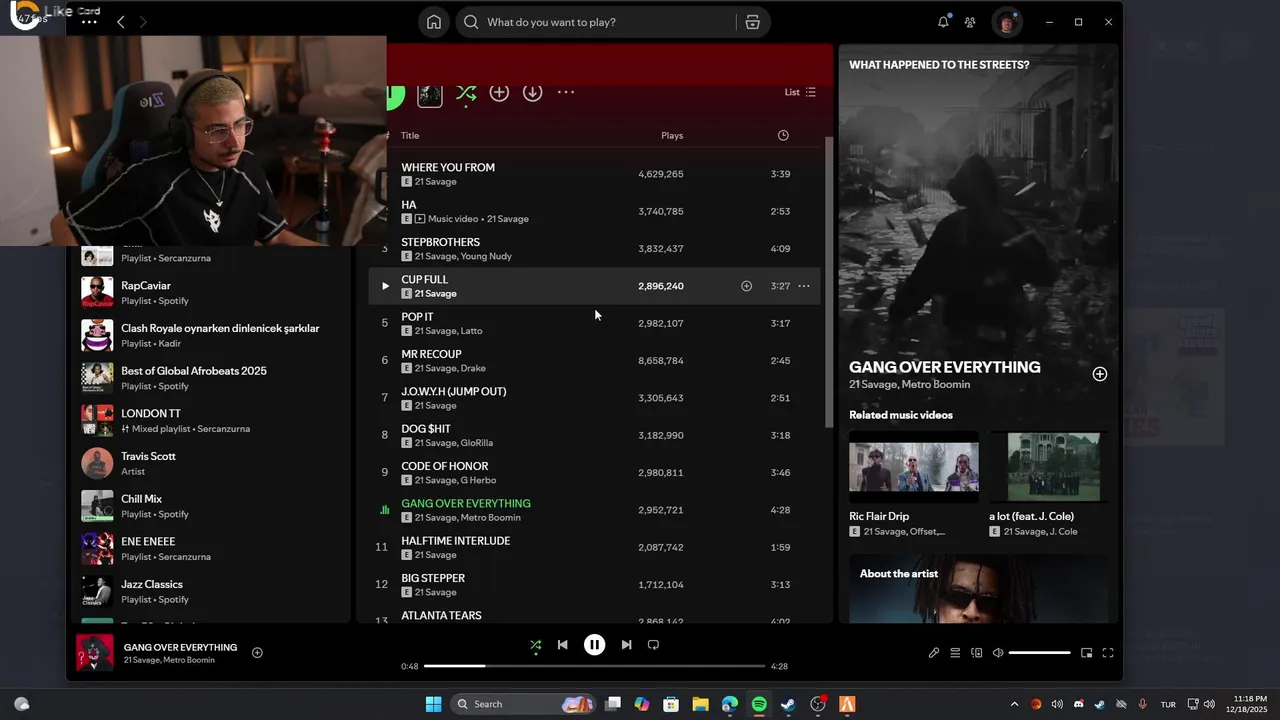Open Jazz Classics playlist
The height and width of the screenshot is (720, 1280).
(x=209, y=591)
